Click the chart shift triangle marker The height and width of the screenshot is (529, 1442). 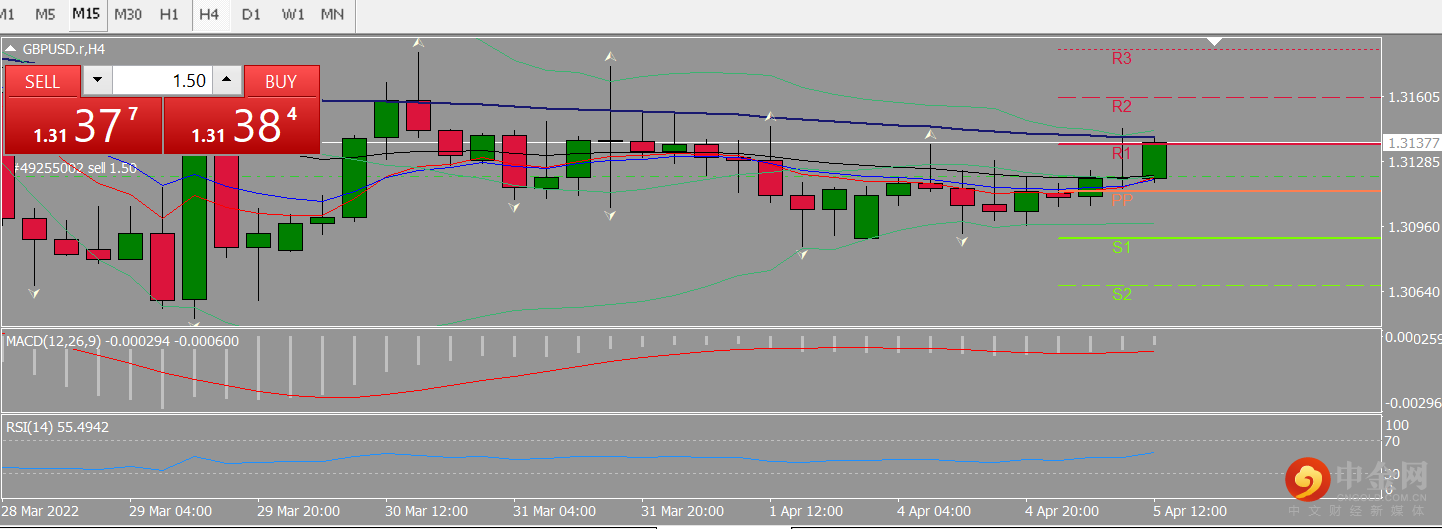pyautogui.click(x=1215, y=42)
